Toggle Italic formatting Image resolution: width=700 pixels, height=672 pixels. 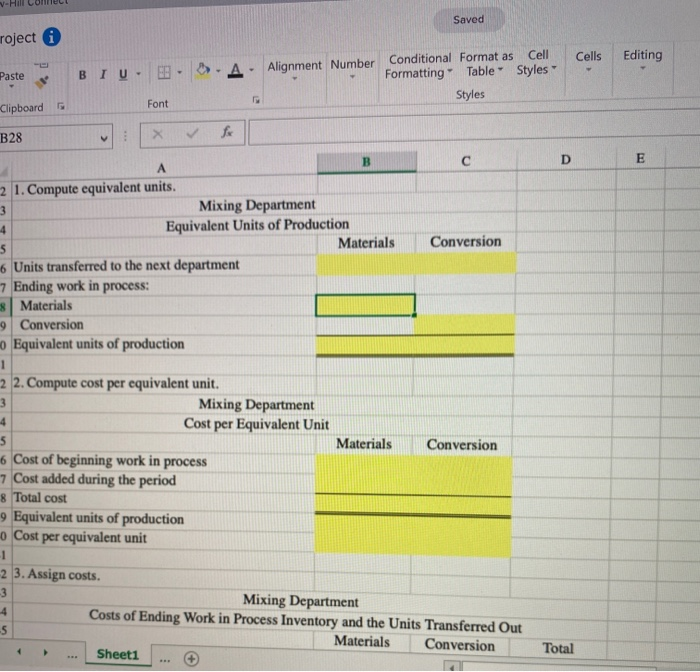(103, 75)
